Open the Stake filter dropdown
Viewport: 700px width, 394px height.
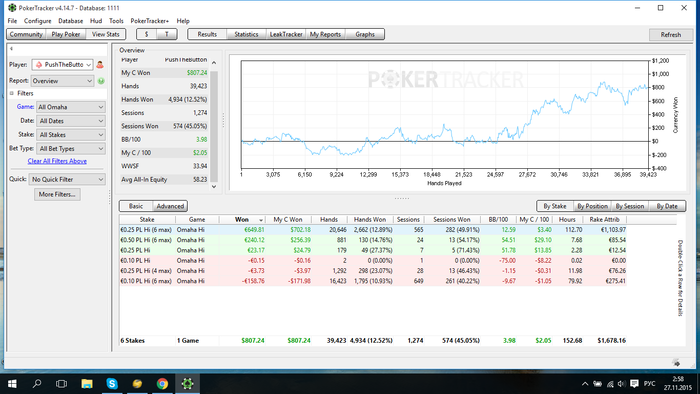[x=71, y=135]
